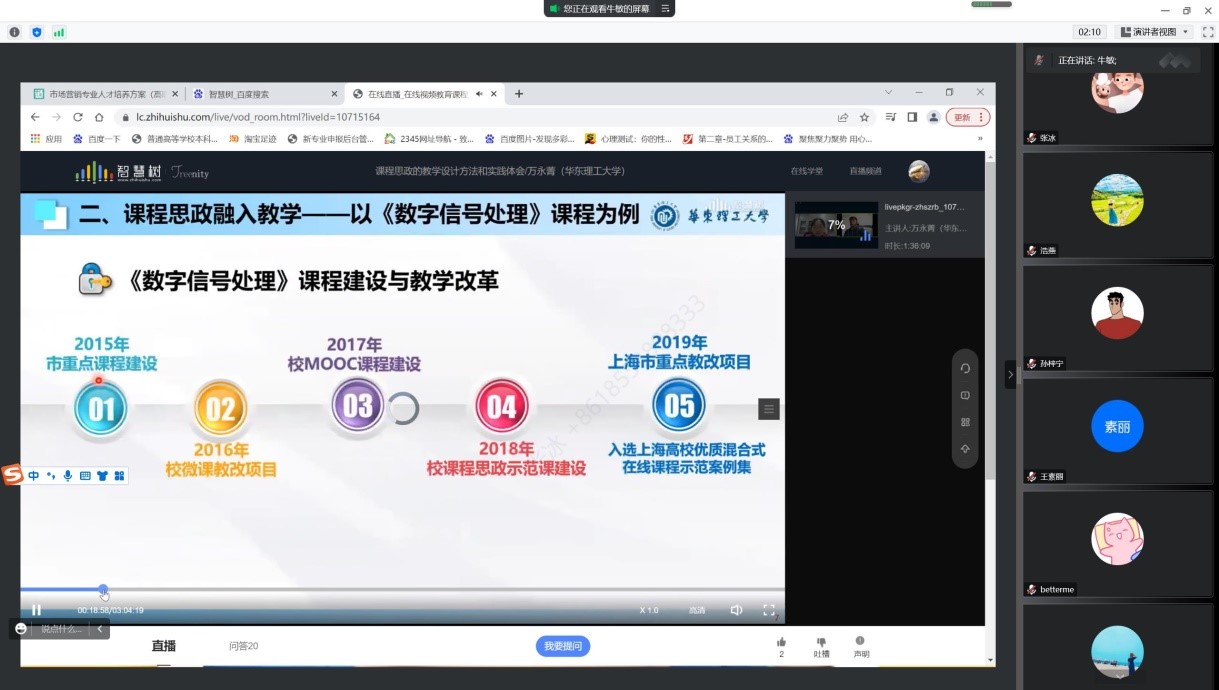
Task: Open the 普通高等学校本科 bookmark
Action: click(x=175, y=139)
